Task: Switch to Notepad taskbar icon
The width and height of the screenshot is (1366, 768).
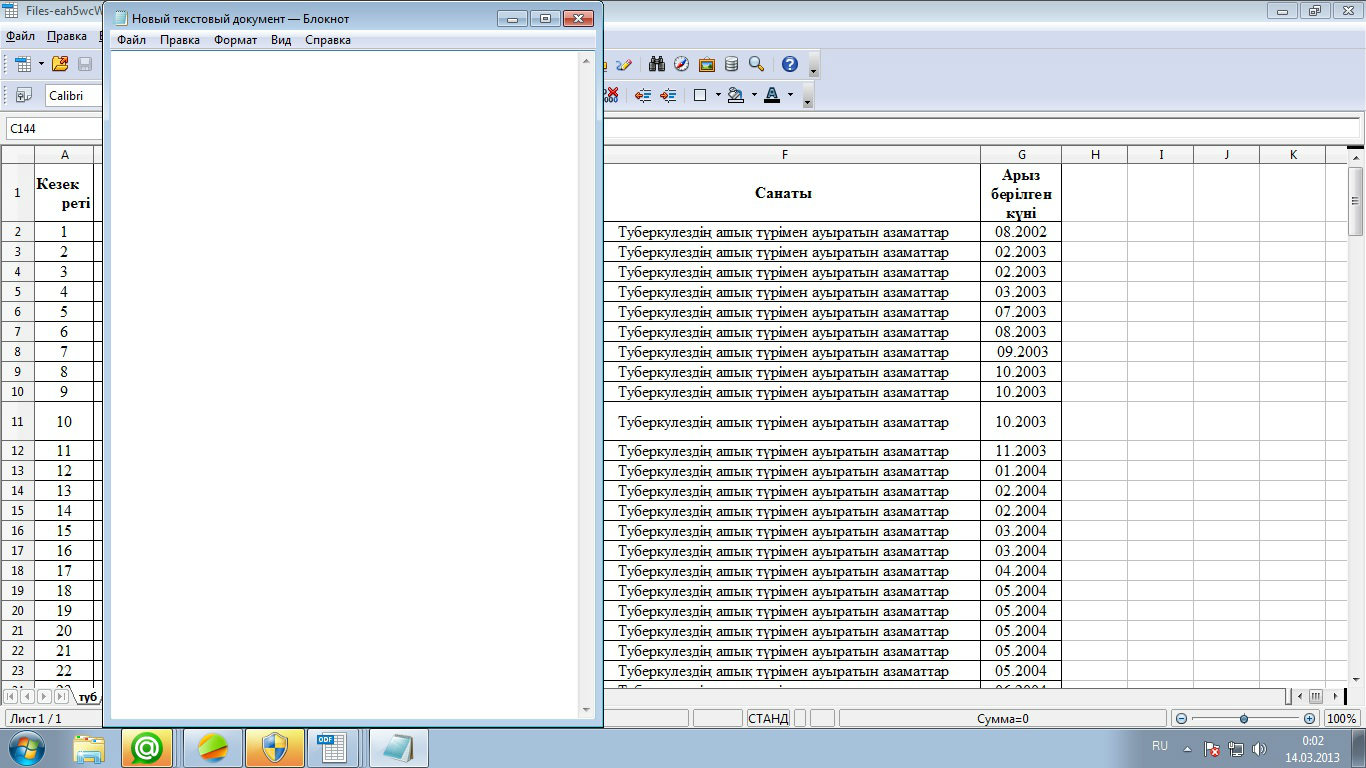Action: pyautogui.click(x=398, y=748)
